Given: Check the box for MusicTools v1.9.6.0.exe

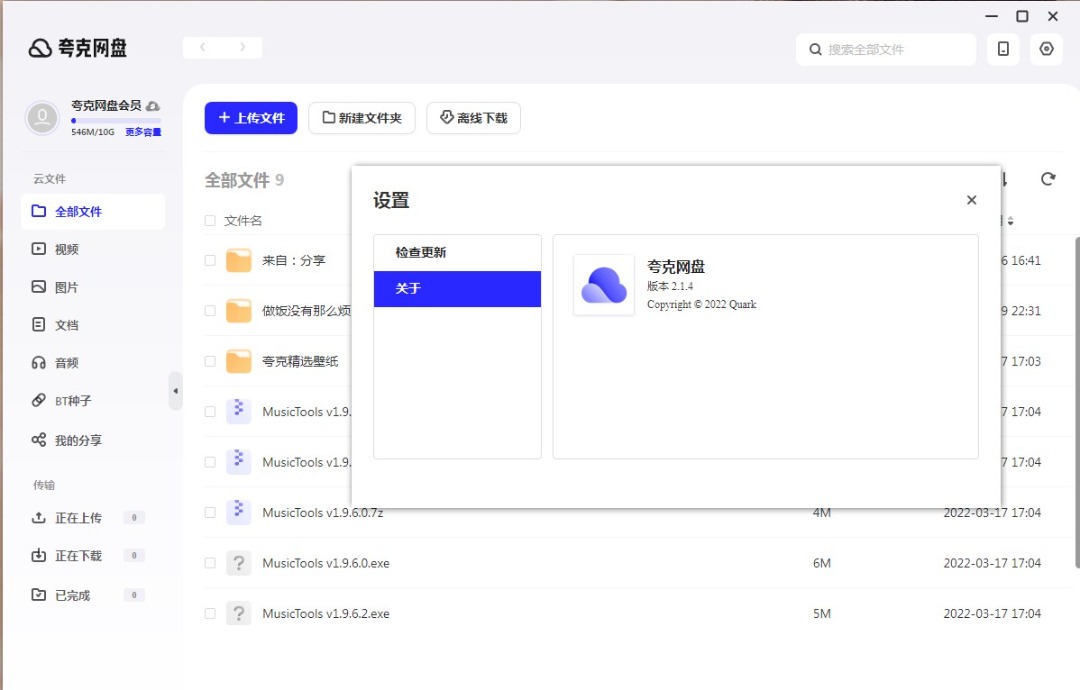Looking at the screenshot, I should click(x=210, y=563).
